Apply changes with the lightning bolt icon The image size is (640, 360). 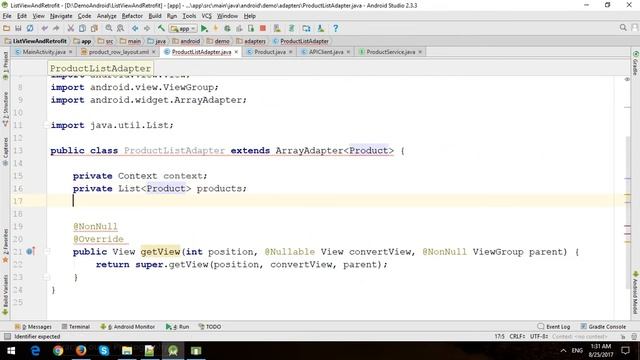(x=216, y=28)
